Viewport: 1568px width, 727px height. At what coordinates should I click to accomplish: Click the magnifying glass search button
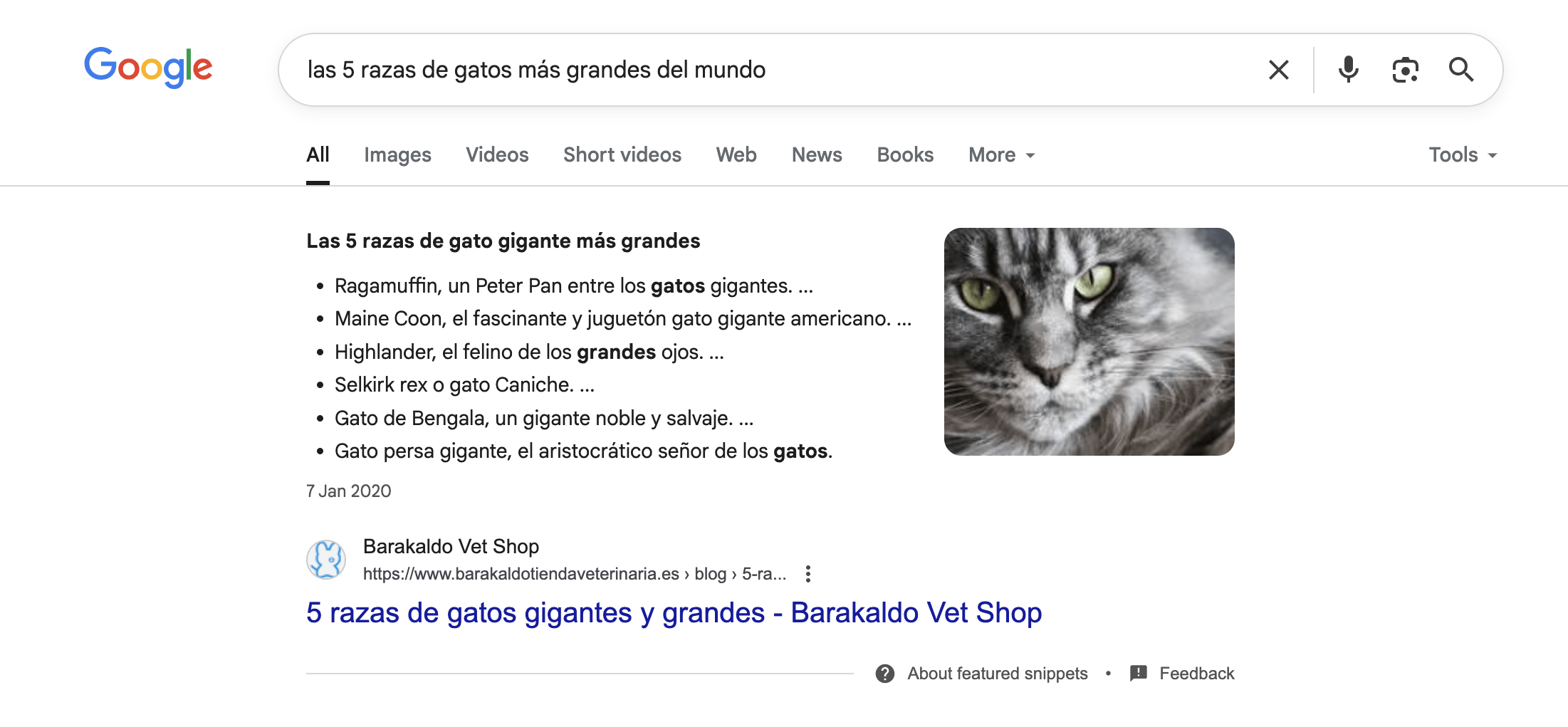point(1460,70)
